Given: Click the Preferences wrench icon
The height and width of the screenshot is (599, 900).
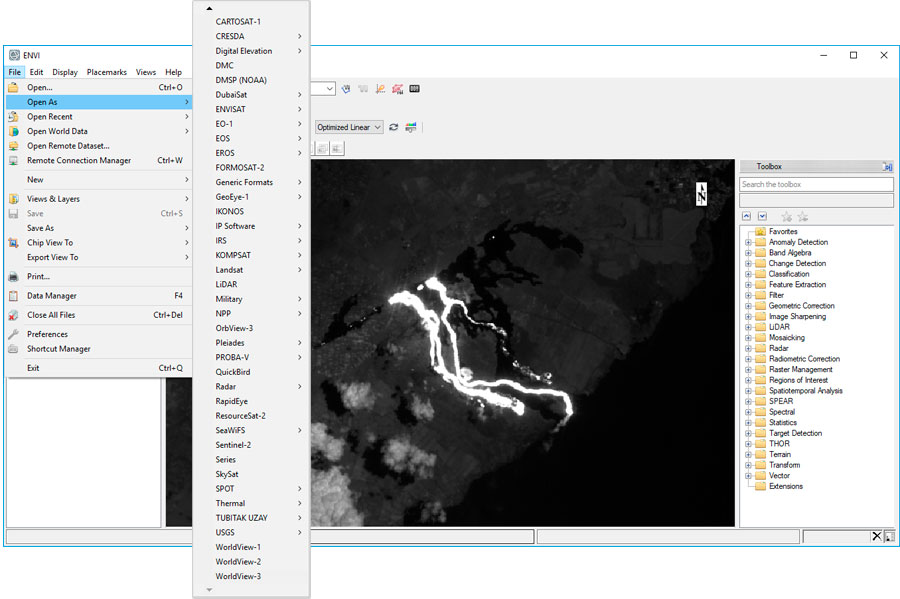Looking at the screenshot, I should click(13, 334).
